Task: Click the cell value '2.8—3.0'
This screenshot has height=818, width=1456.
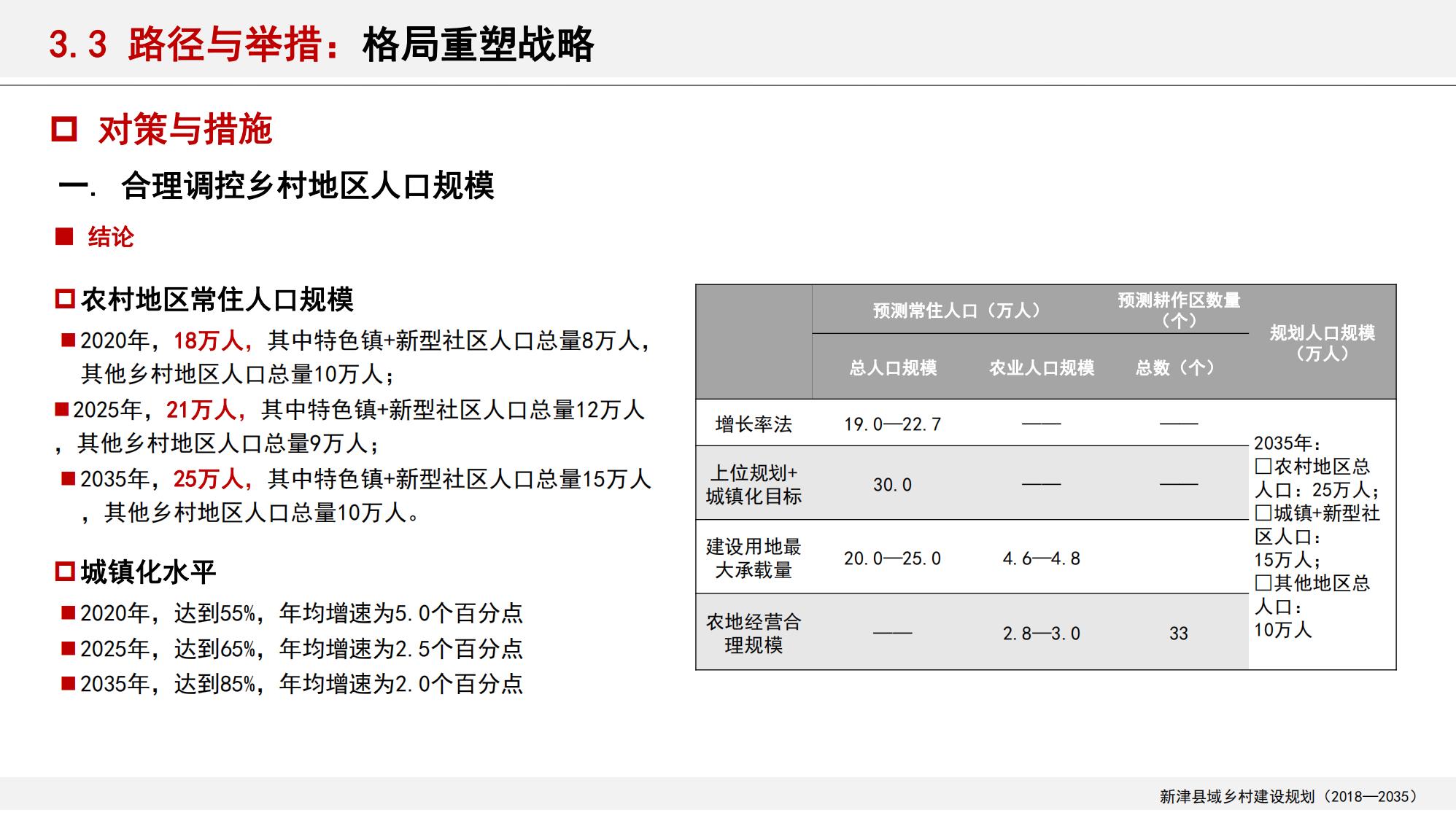Action: tap(1042, 633)
